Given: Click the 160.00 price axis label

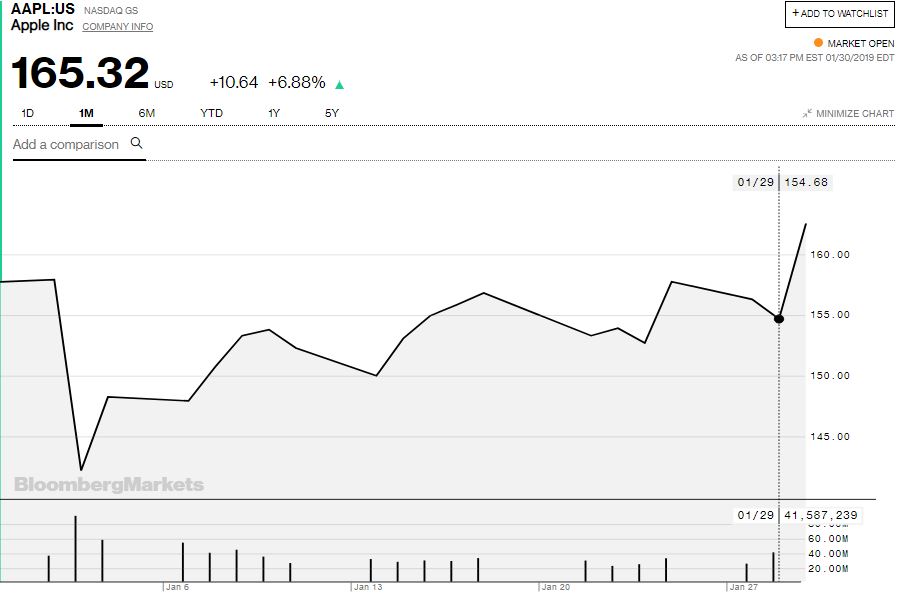Looking at the screenshot, I should [x=830, y=255].
